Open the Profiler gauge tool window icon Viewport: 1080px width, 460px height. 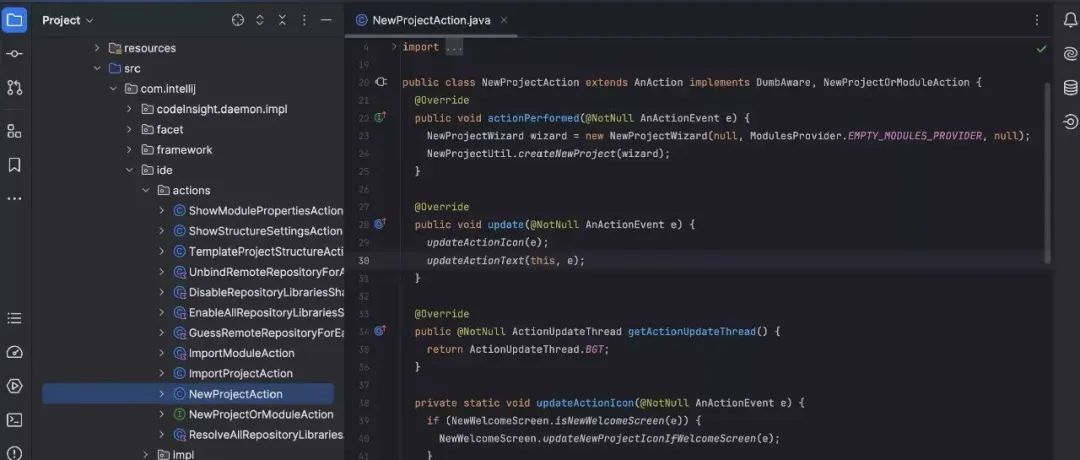pos(14,352)
